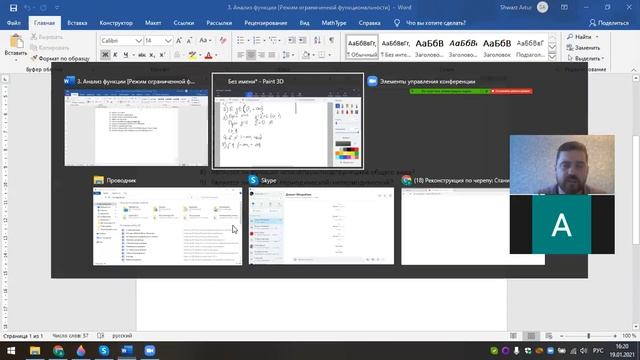640x360 pixels.
Task: Click the text highlight color button
Action: (x=192, y=55)
